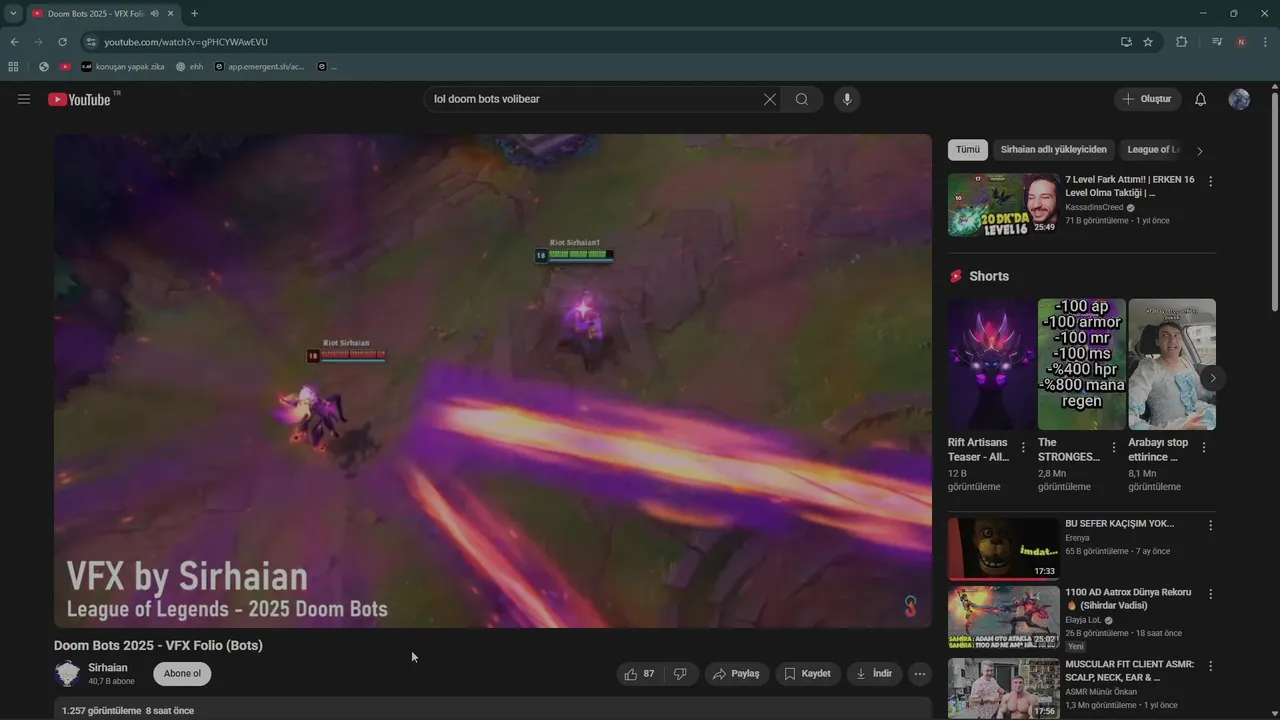The image size is (1280, 720).
Task: Open Chrome apps grid in bookmarks bar
Action: click(x=13, y=67)
